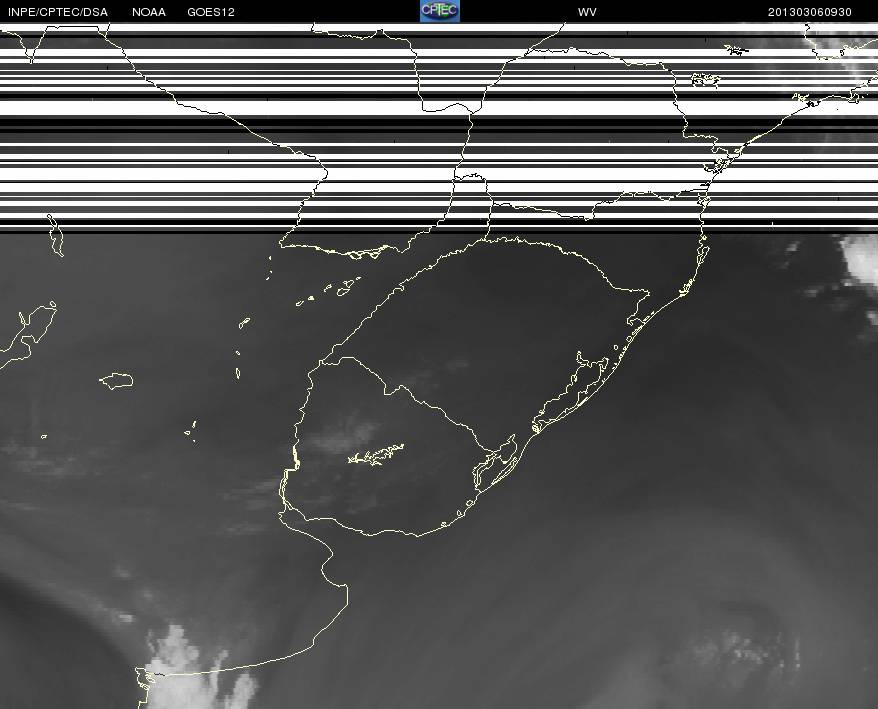The height and width of the screenshot is (709, 878).
Task: Select the INPE/CPTEC/DSA header text
Action: pyautogui.click(x=58, y=12)
